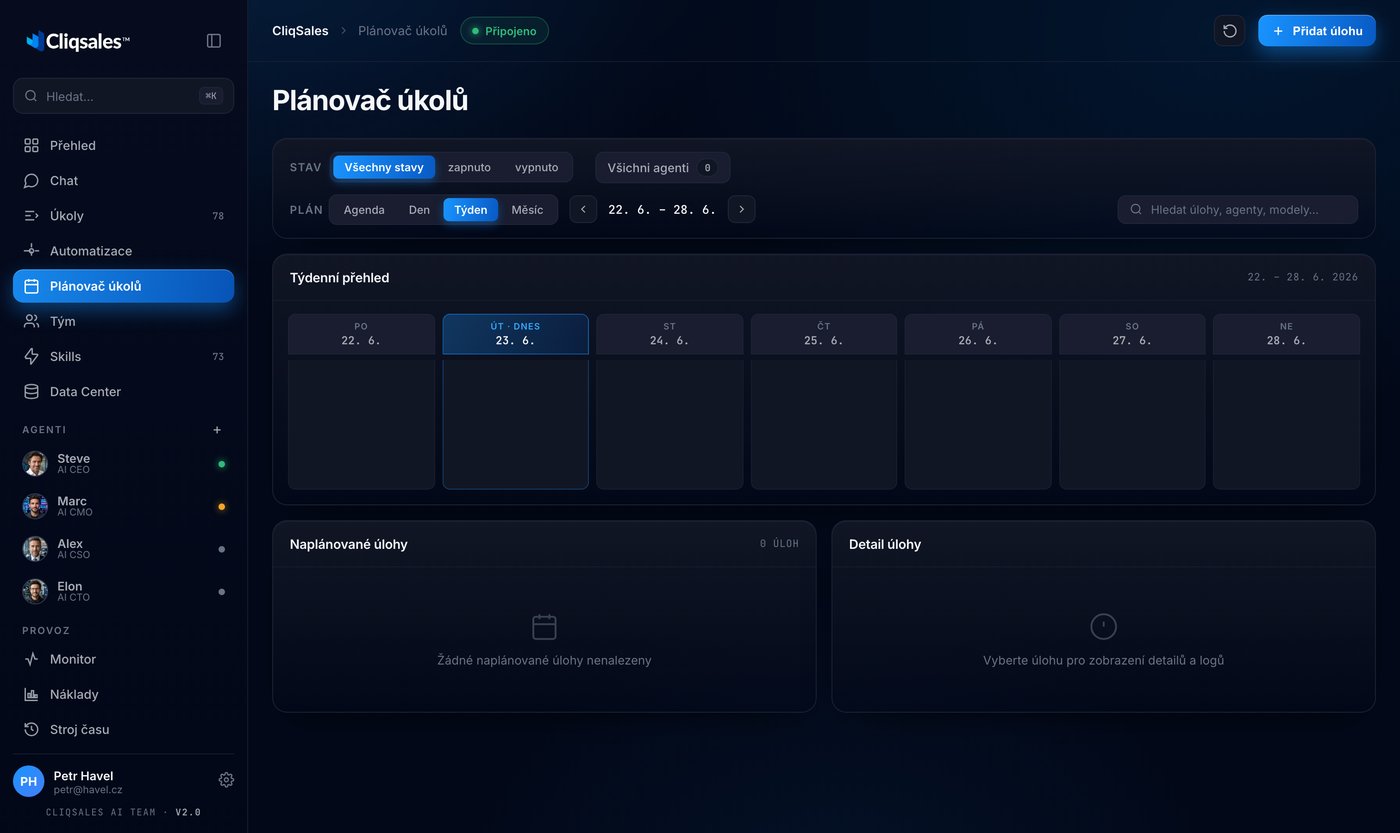Click the Data Center database icon
The width and height of the screenshot is (1400, 833).
(31, 392)
